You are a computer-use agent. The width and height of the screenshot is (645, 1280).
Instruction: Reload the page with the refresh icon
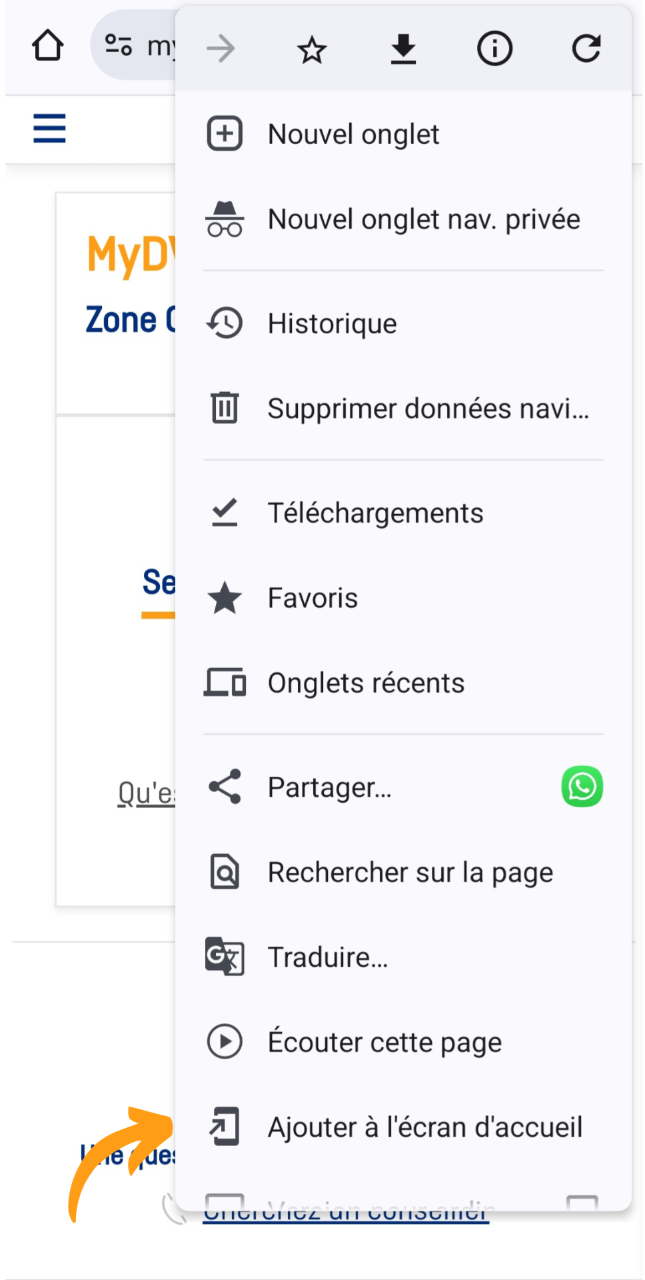586,49
